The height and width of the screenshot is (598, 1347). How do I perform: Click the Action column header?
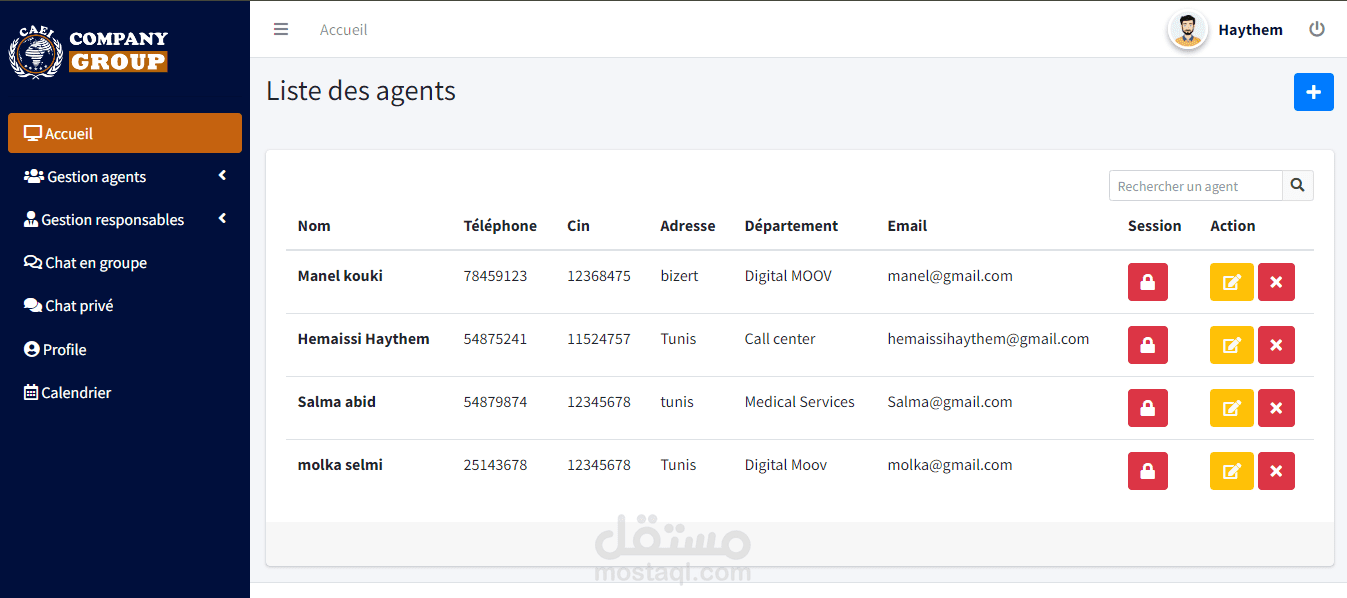1233,226
